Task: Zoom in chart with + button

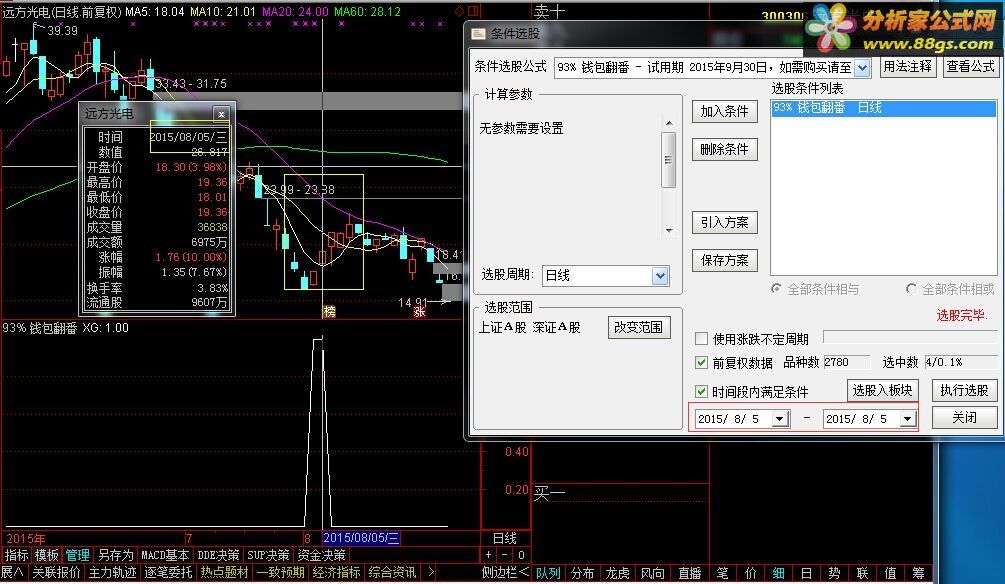Action: (489, 555)
